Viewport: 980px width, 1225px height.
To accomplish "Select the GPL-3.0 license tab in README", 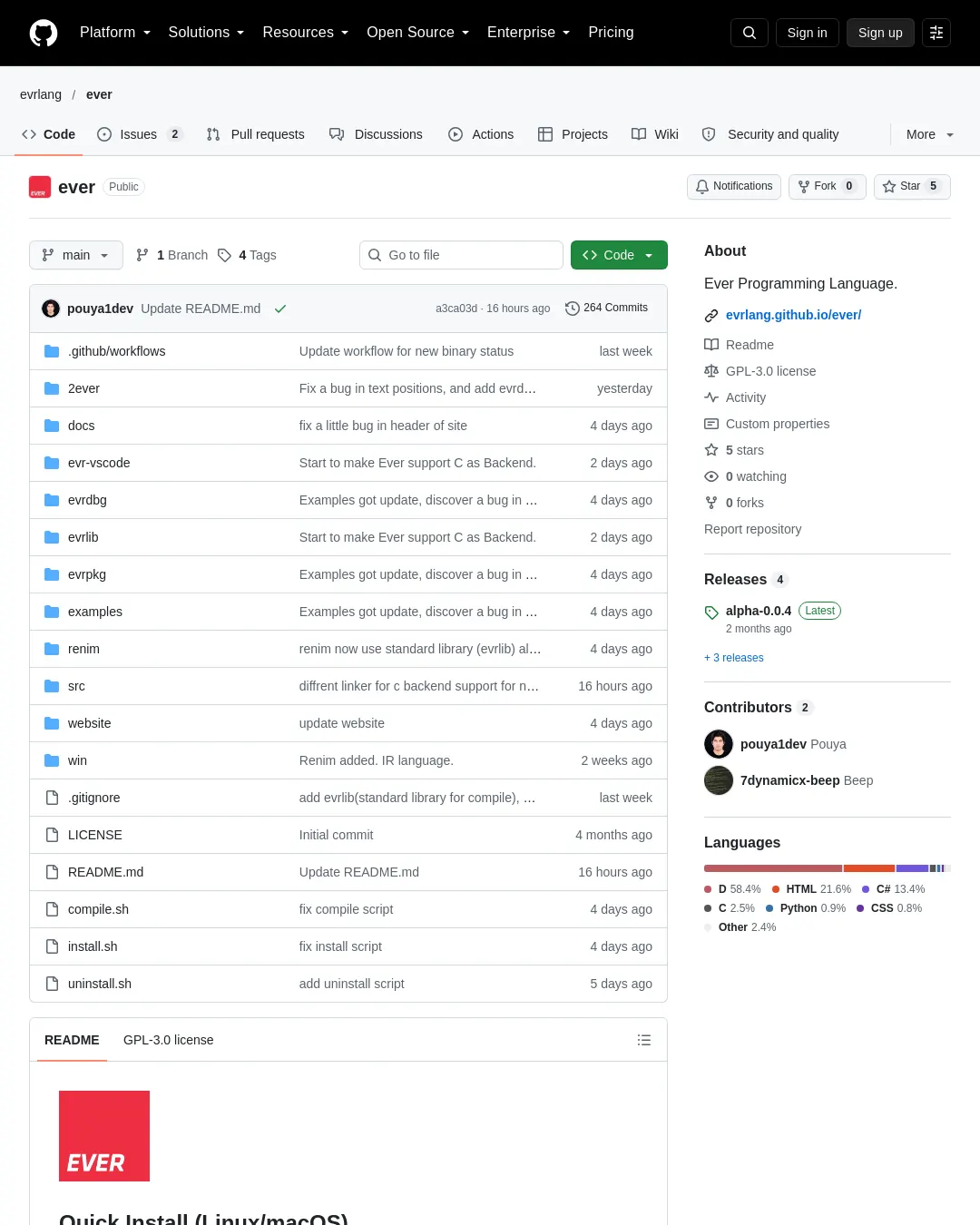I will click(x=169, y=1040).
